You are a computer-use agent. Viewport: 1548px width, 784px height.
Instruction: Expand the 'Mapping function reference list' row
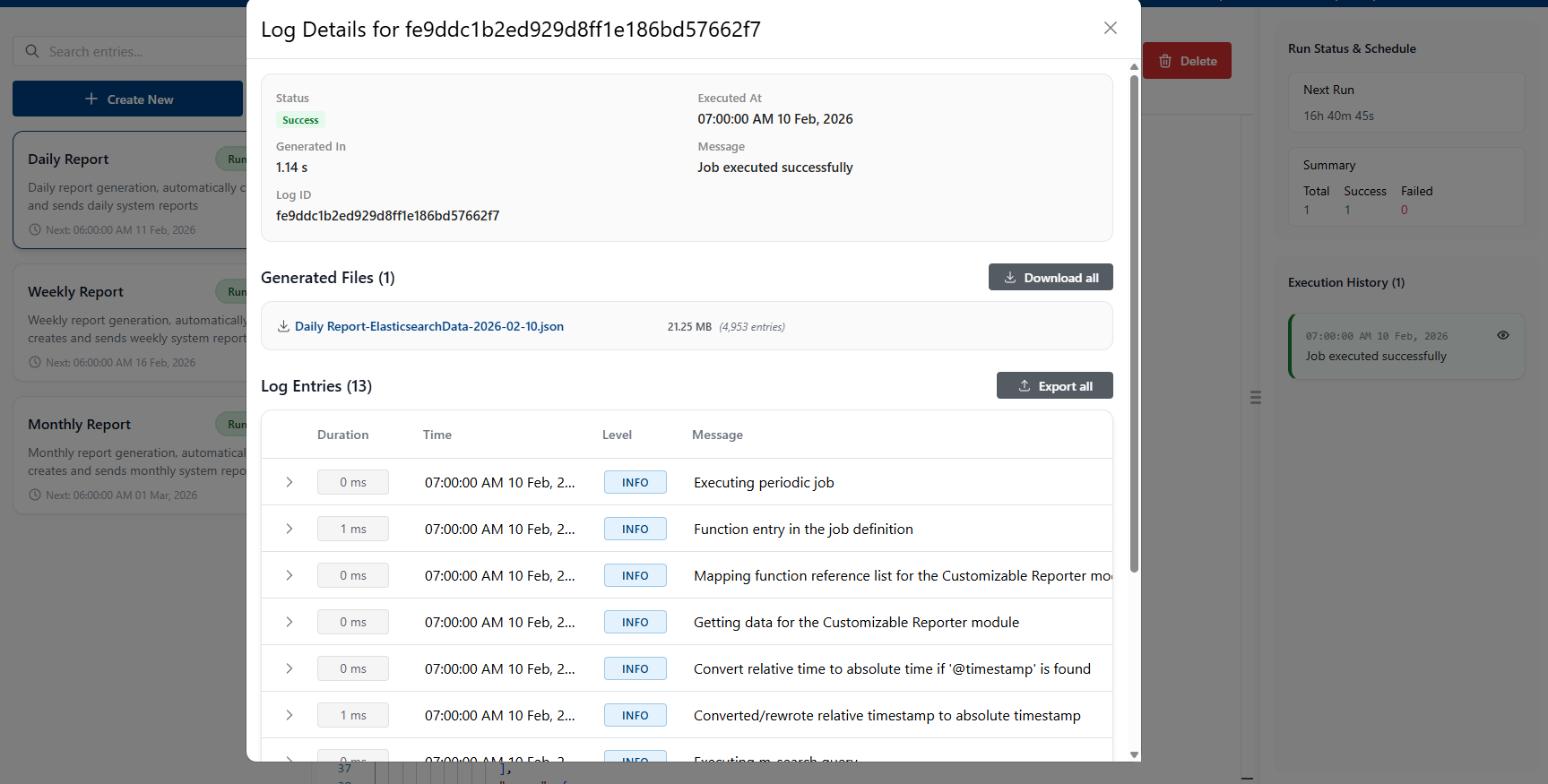pos(290,575)
